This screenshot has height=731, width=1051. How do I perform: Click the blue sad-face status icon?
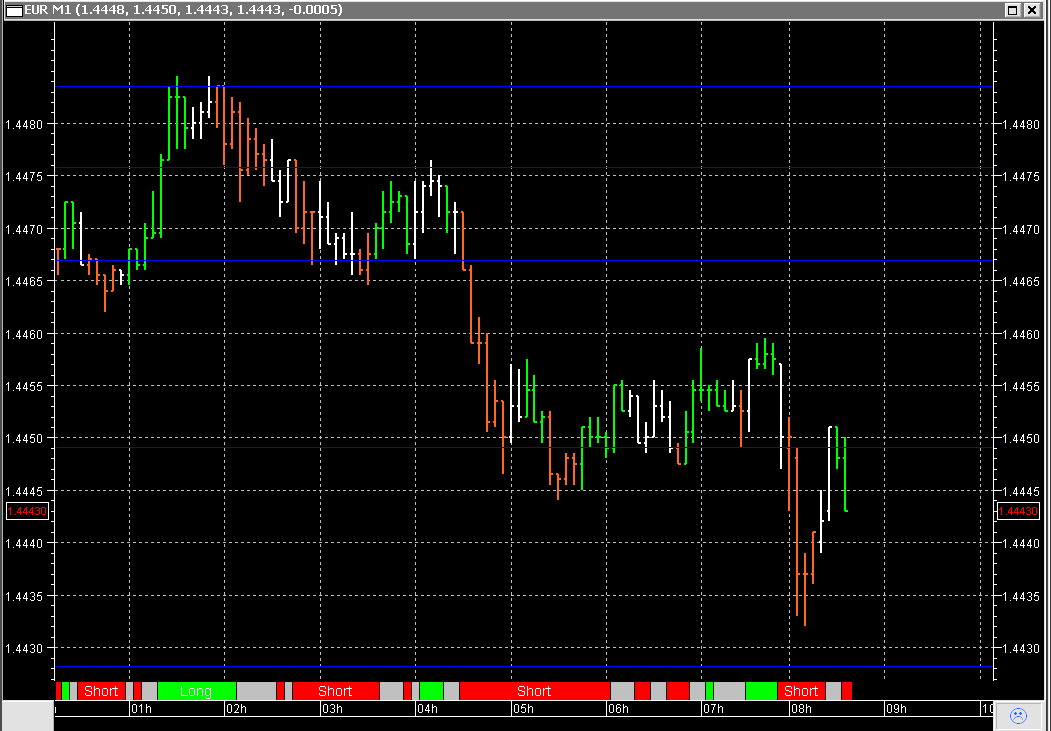(x=1019, y=715)
